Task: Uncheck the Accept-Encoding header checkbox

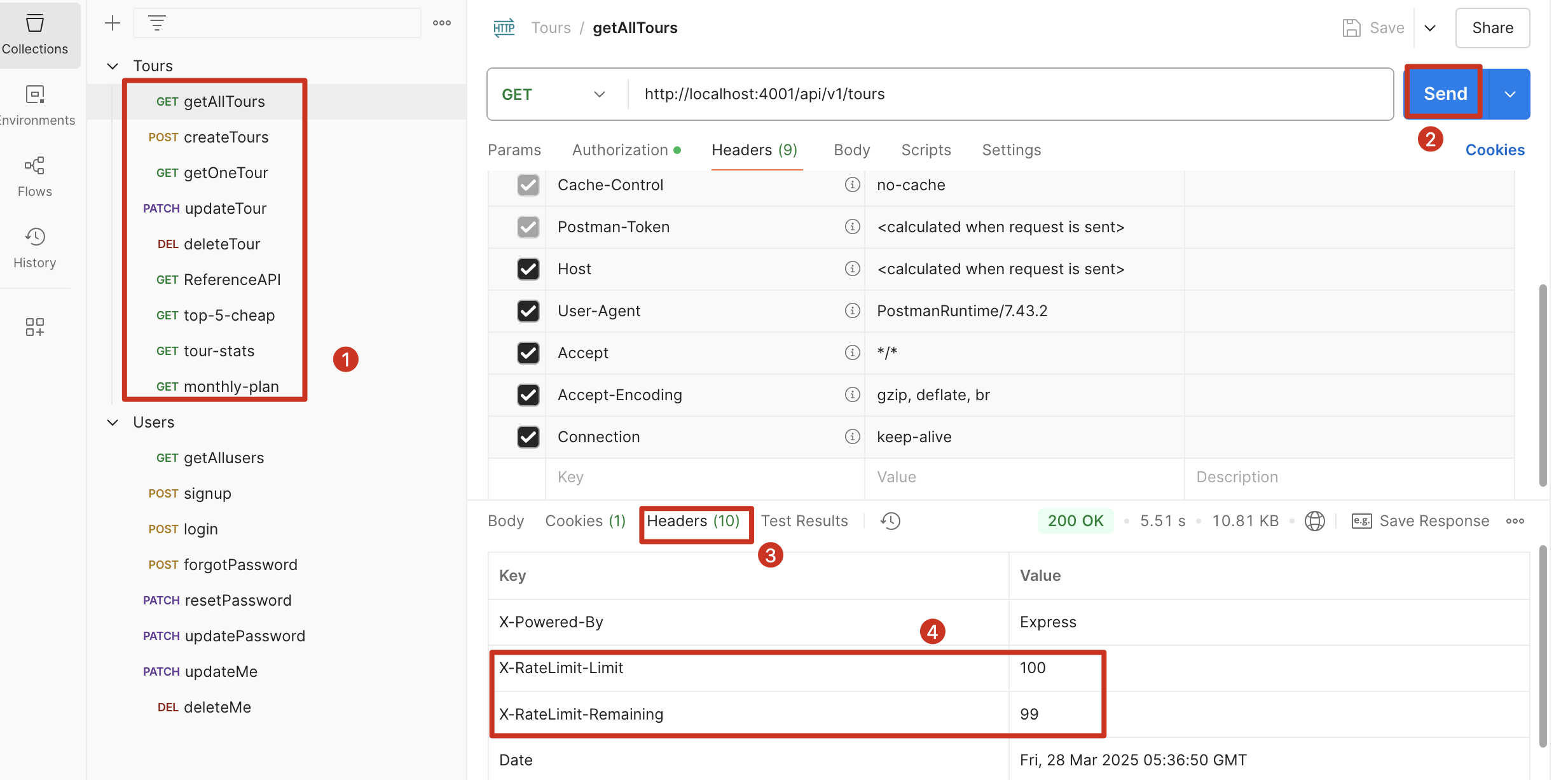Action: coord(528,395)
